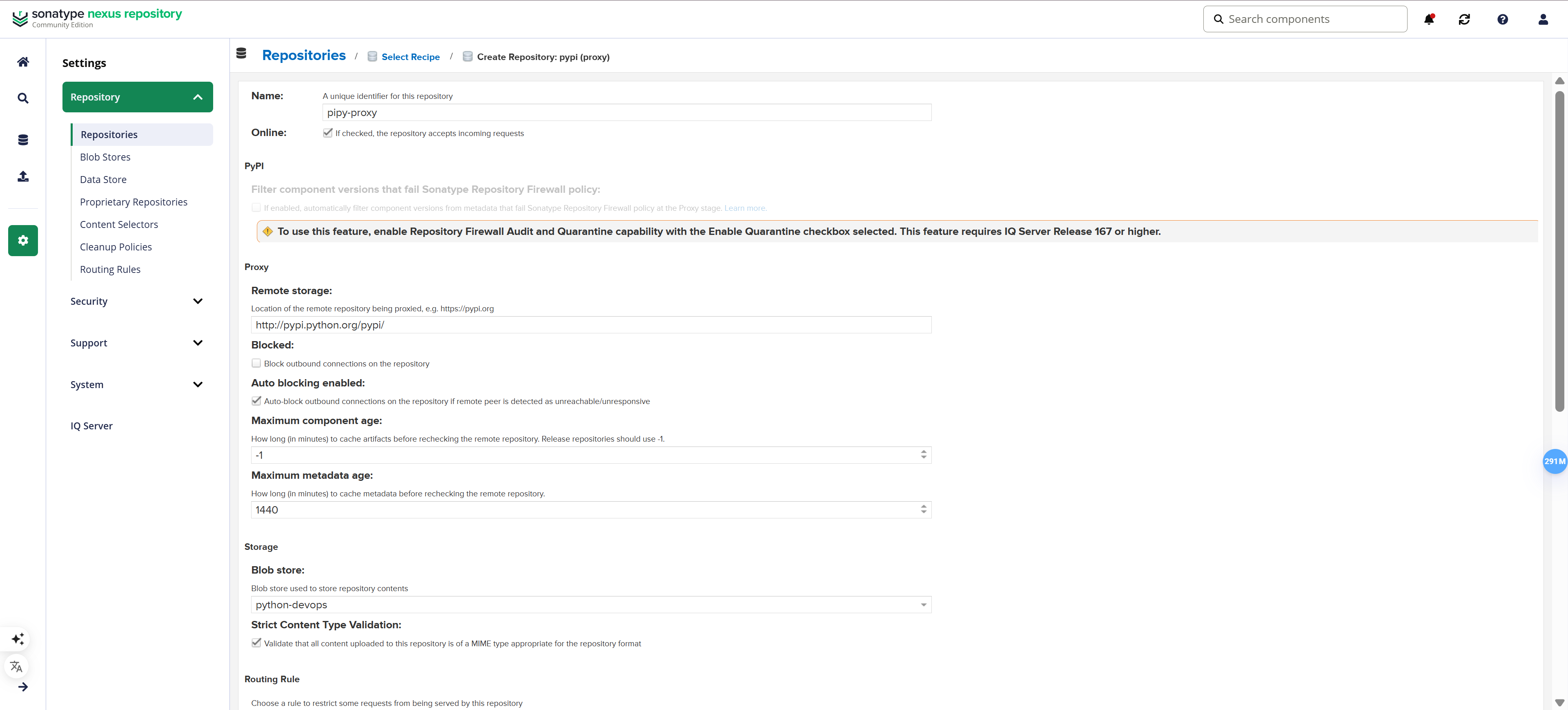Open the Browse database icon in left rail
Image resolution: width=1568 pixels, height=710 pixels.
pos(23,139)
